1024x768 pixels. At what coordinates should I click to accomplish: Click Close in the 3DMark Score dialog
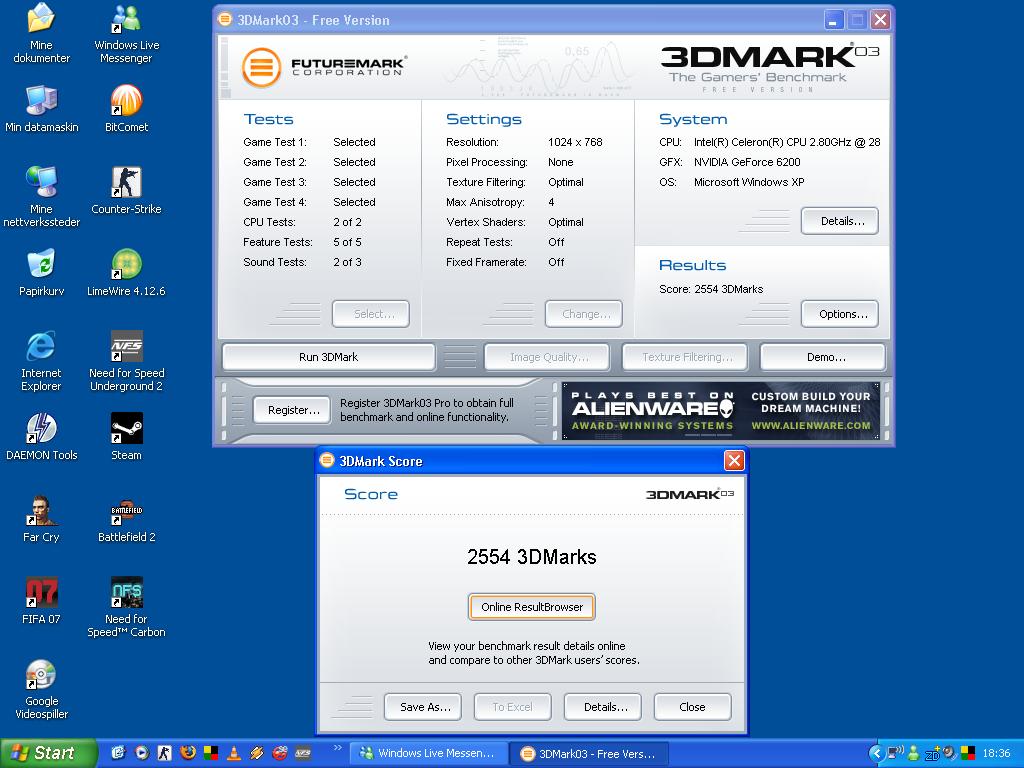(692, 707)
